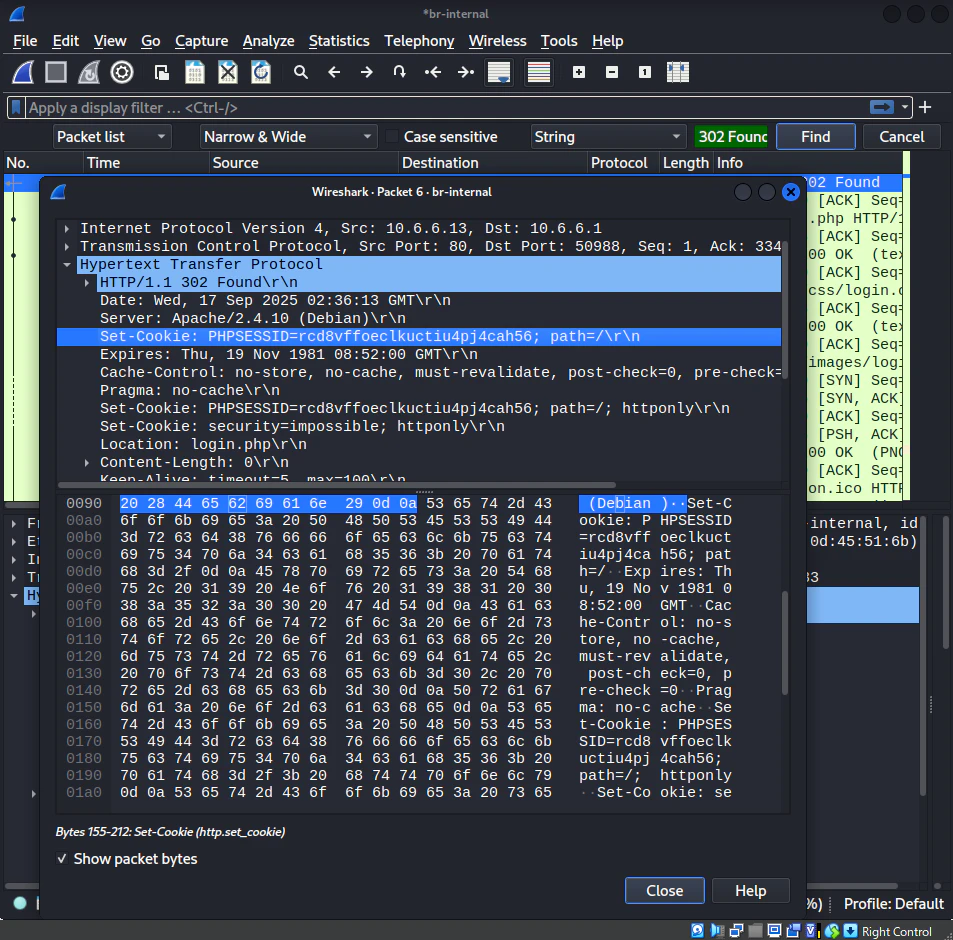Expand Content-Length: 0 subtree
This screenshot has height=940, width=953.
86,462
